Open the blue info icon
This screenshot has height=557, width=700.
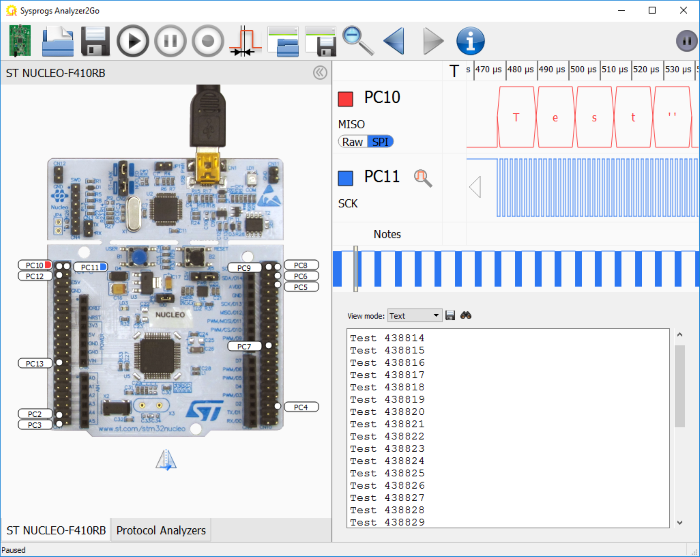[x=470, y=41]
